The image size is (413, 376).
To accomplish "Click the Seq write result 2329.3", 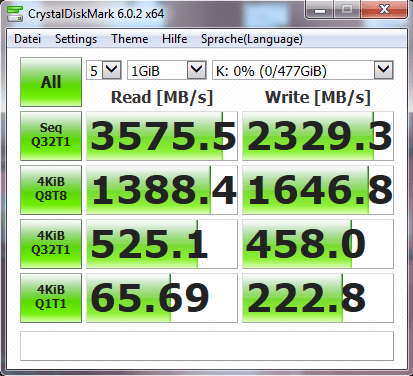I will pyautogui.click(x=318, y=136).
